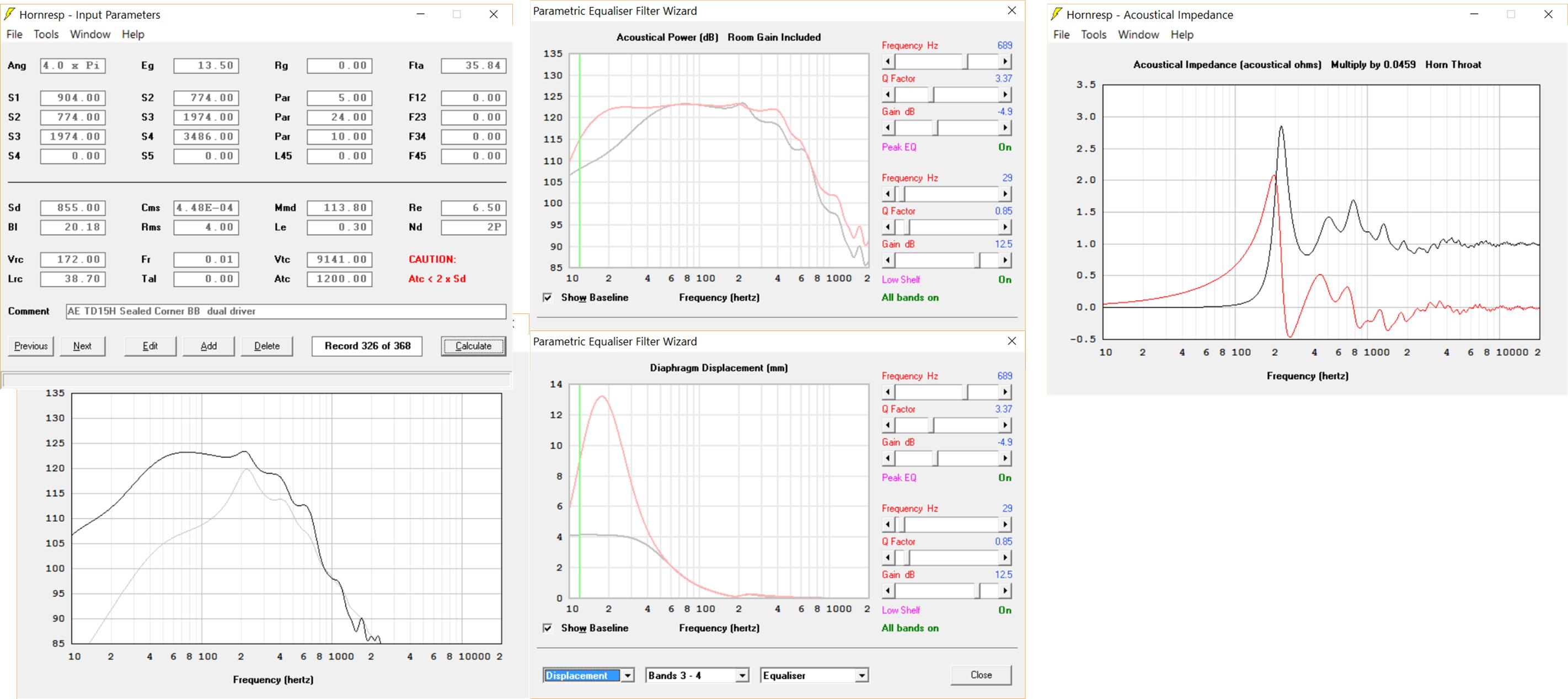The width and height of the screenshot is (1568, 699).
Task: Click the Ang field showing 4.0 x Pi
Action: tap(73, 66)
